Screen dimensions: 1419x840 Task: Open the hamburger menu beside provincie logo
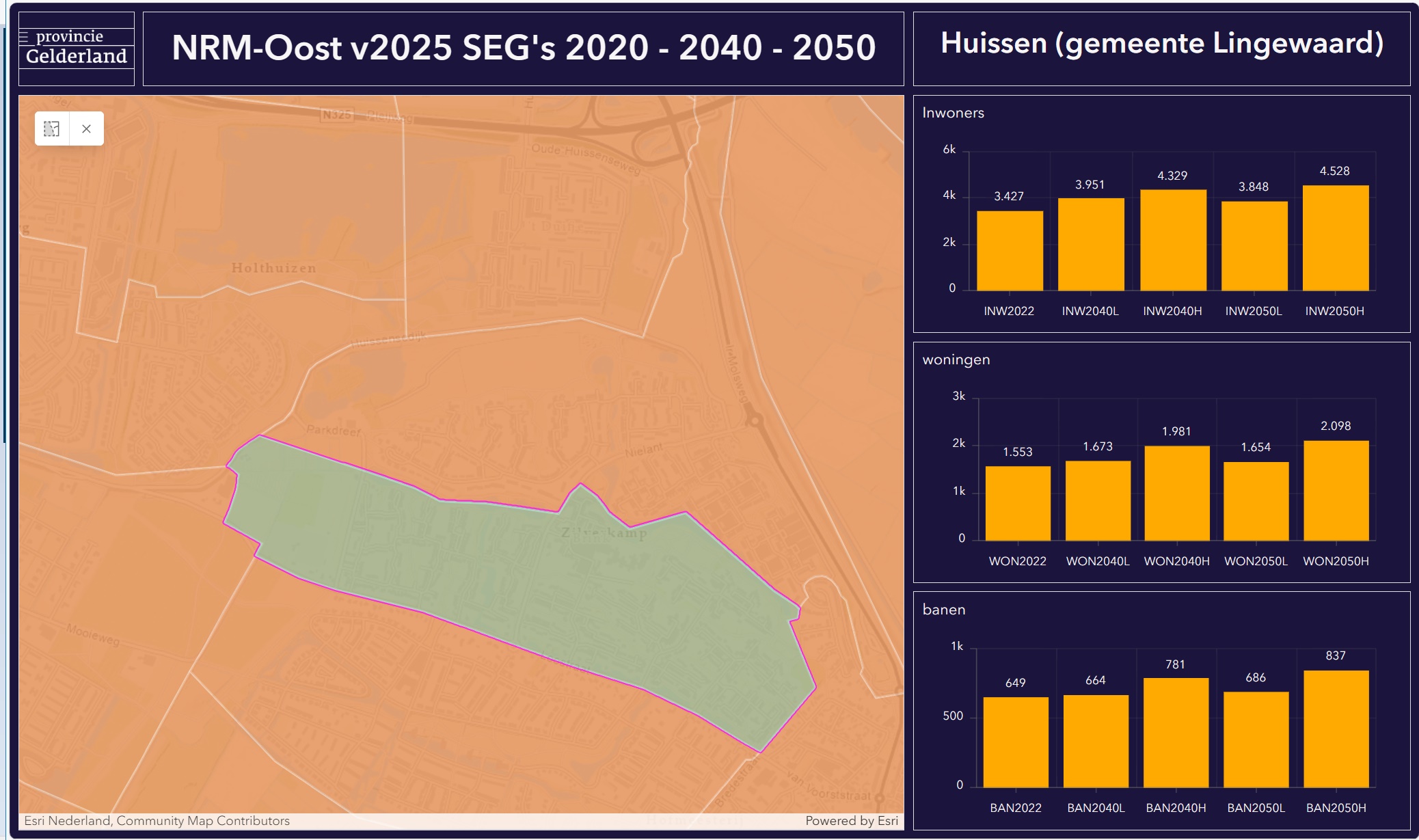[24, 38]
